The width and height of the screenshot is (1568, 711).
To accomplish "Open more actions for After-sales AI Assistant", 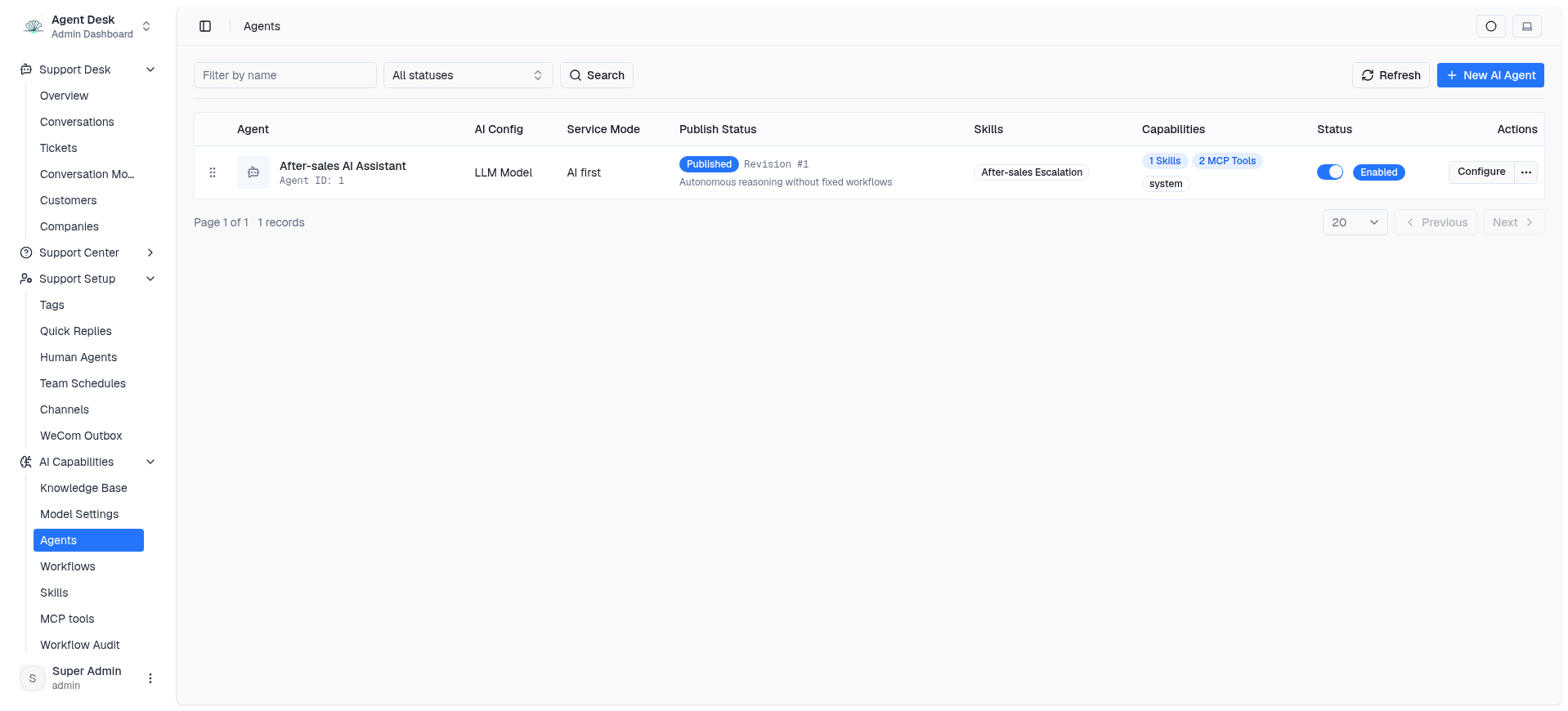I will [1526, 172].
